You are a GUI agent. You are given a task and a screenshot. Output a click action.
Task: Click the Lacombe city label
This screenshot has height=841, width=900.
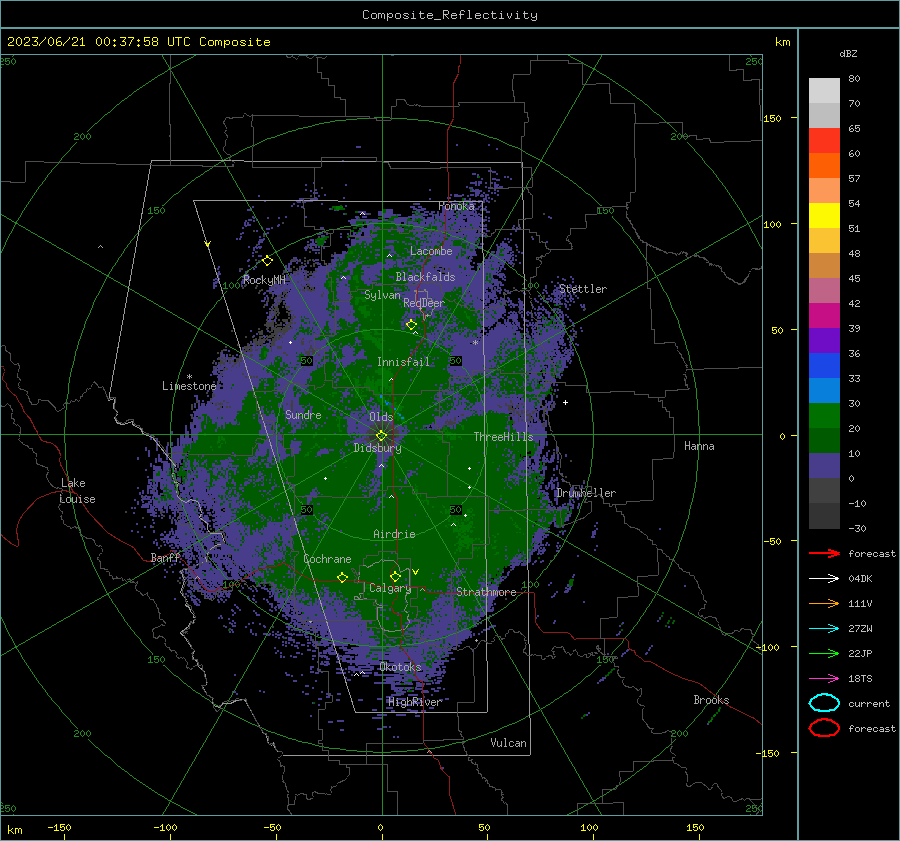[431, 251]
